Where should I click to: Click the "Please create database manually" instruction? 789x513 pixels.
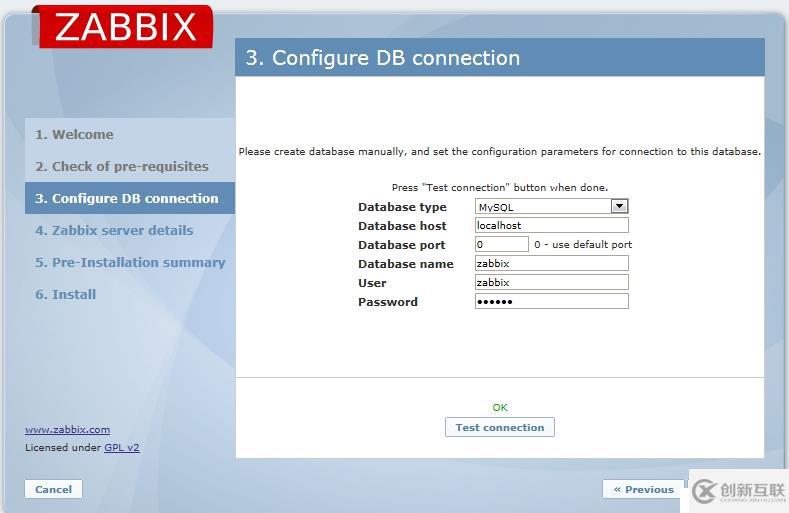(500, 152)
